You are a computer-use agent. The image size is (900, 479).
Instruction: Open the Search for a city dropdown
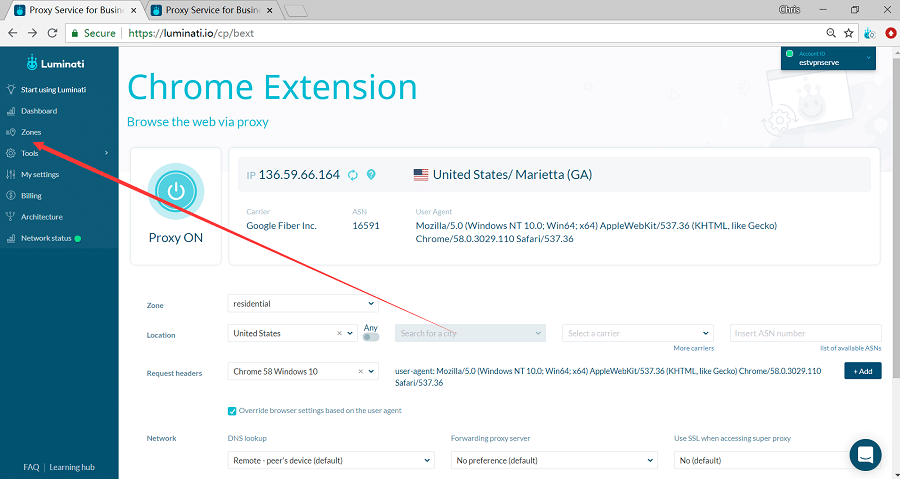tap(470, 333)
